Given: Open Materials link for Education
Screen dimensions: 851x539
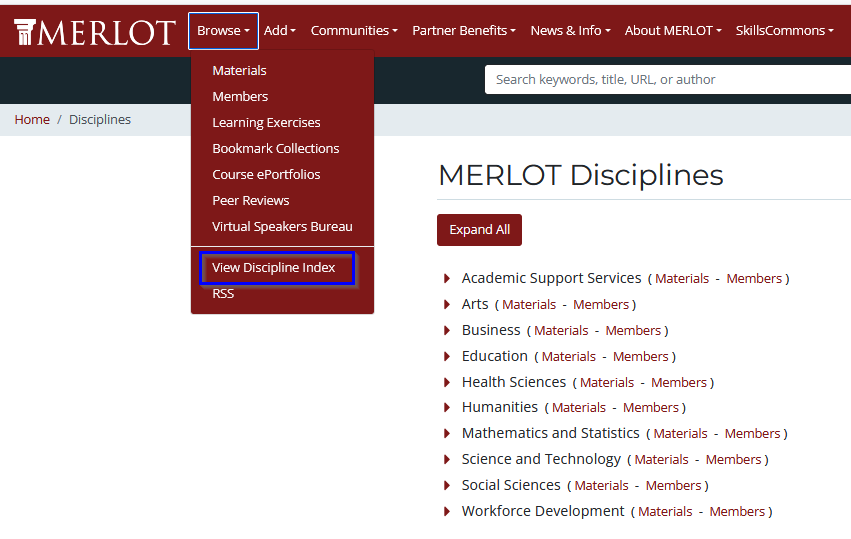Looking at the screenshot, I should click(568, 357).
